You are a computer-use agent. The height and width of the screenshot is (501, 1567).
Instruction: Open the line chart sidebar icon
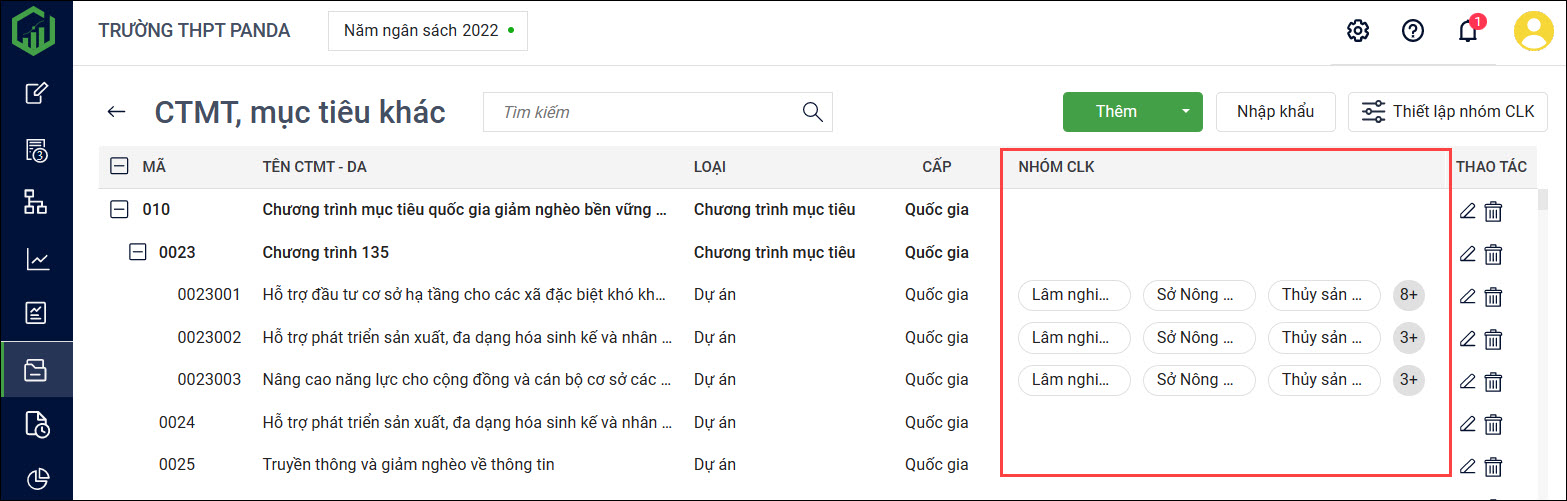36,260
